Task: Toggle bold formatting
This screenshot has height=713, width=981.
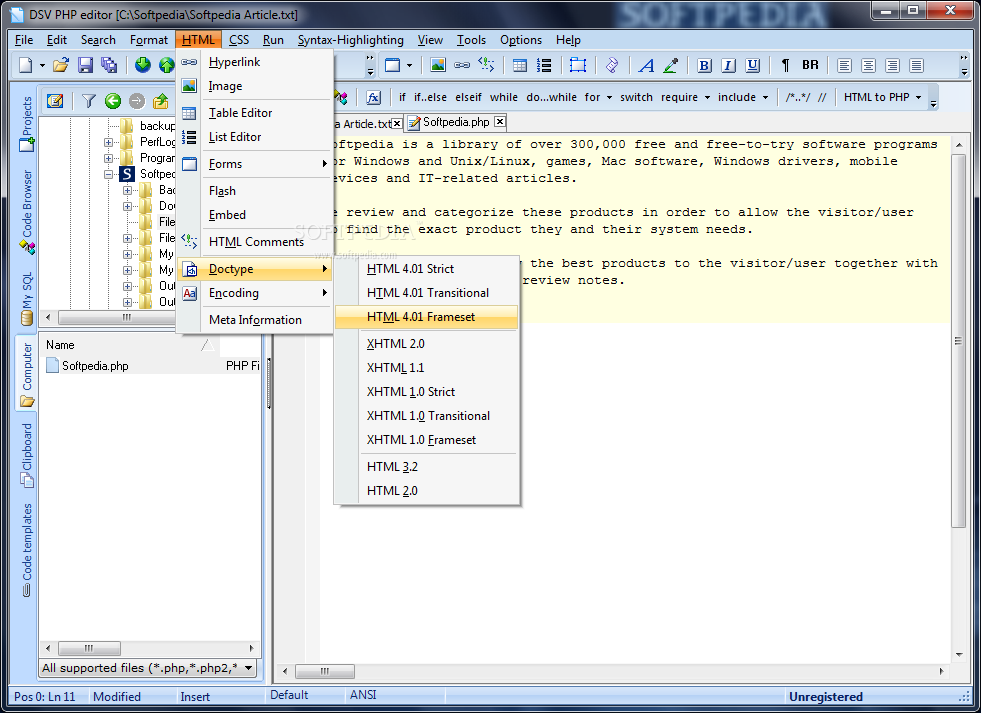Action: 704,65
